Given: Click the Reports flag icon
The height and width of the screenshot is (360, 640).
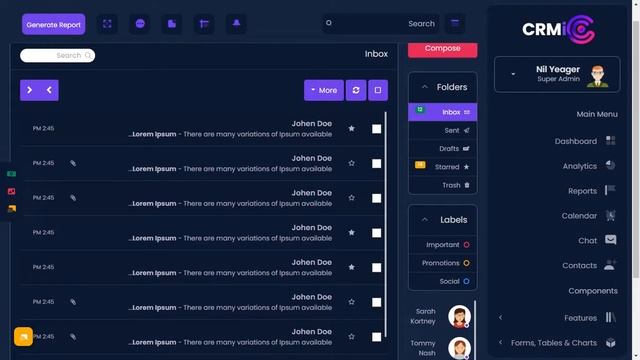Looking at the screenshot, I should point(611,190).
